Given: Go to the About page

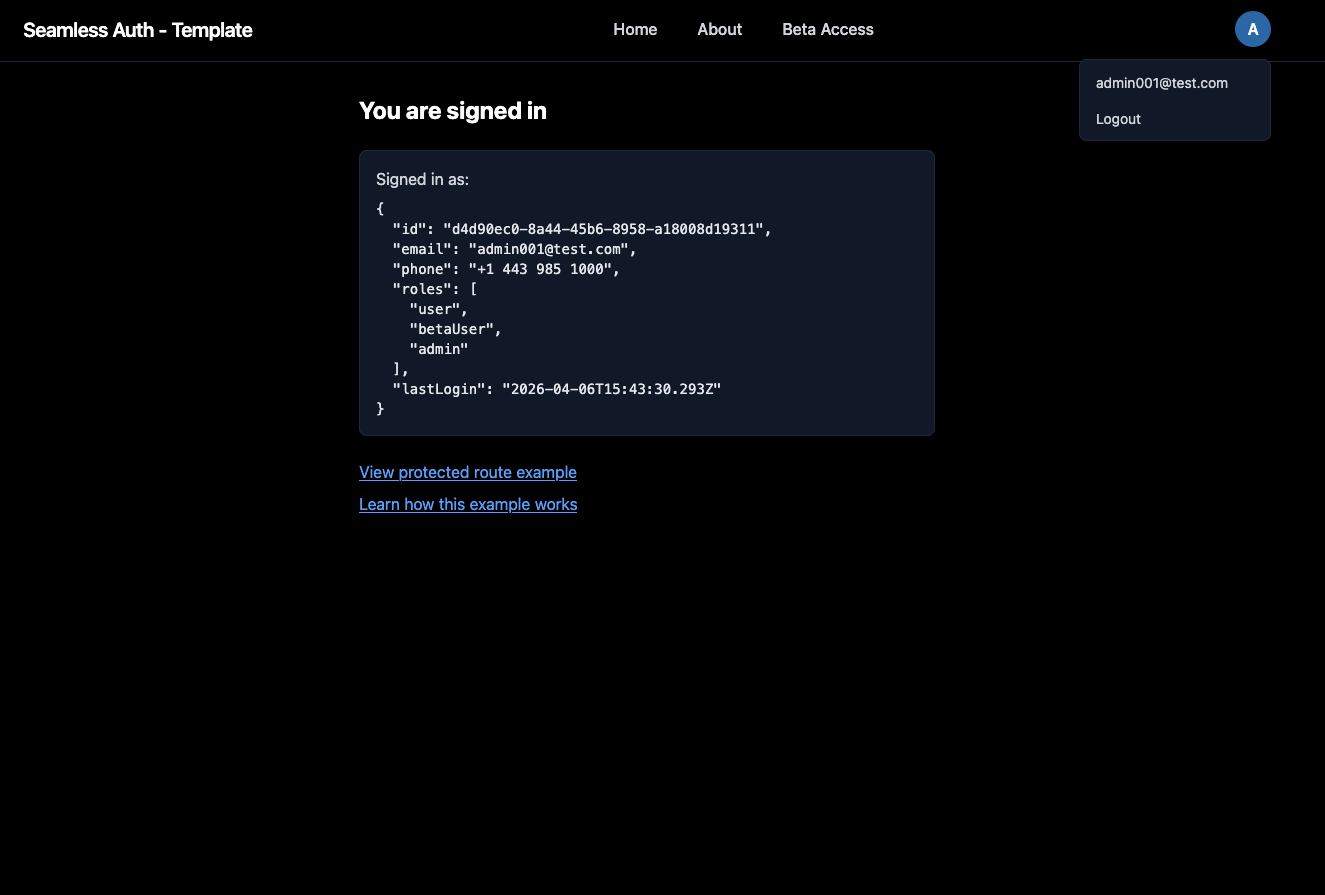Looking at the screenshot, I should pos(719,30).
